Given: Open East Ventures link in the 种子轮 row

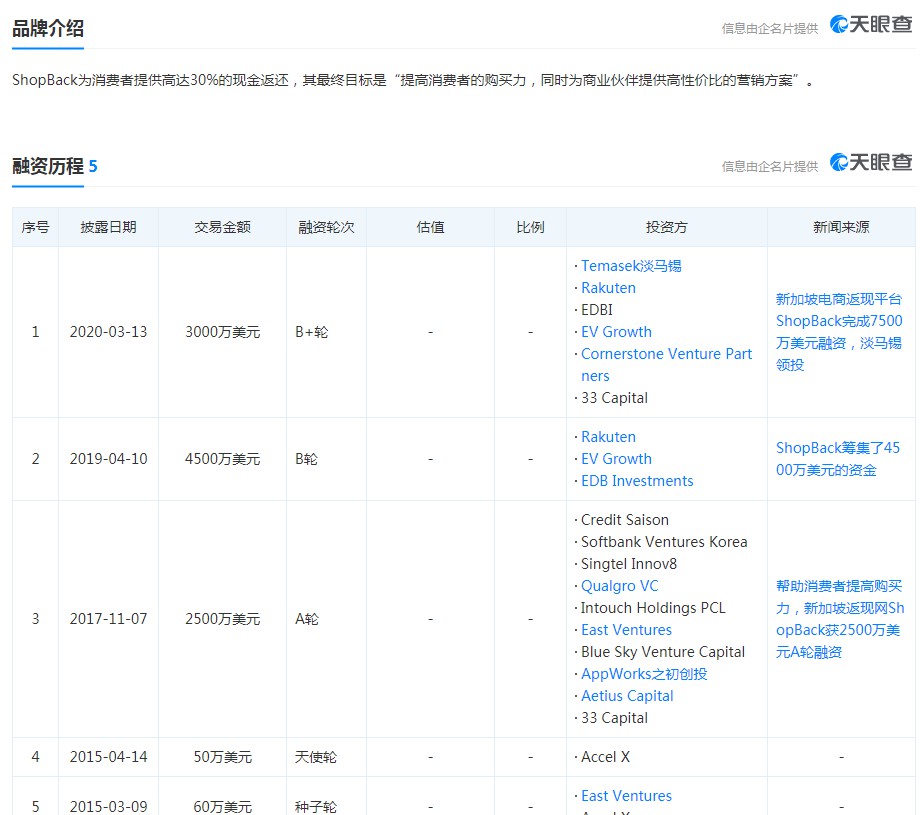Looking at the screenshot, I should point(626,796).
